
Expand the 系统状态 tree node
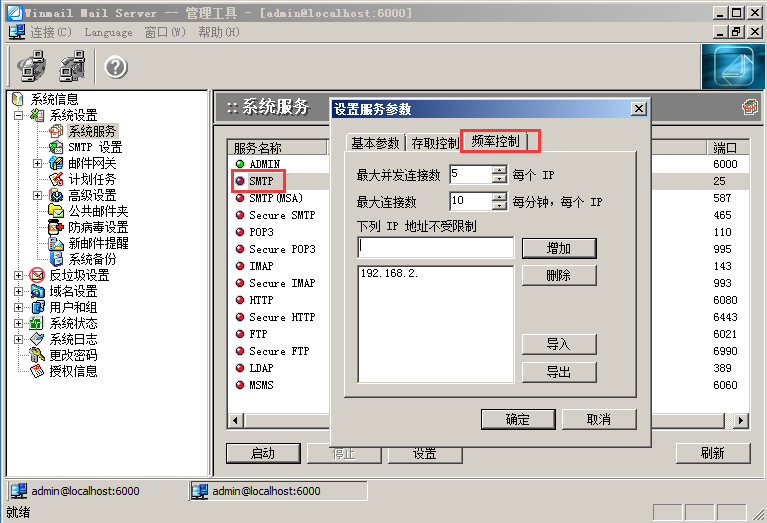coord(19,323)
